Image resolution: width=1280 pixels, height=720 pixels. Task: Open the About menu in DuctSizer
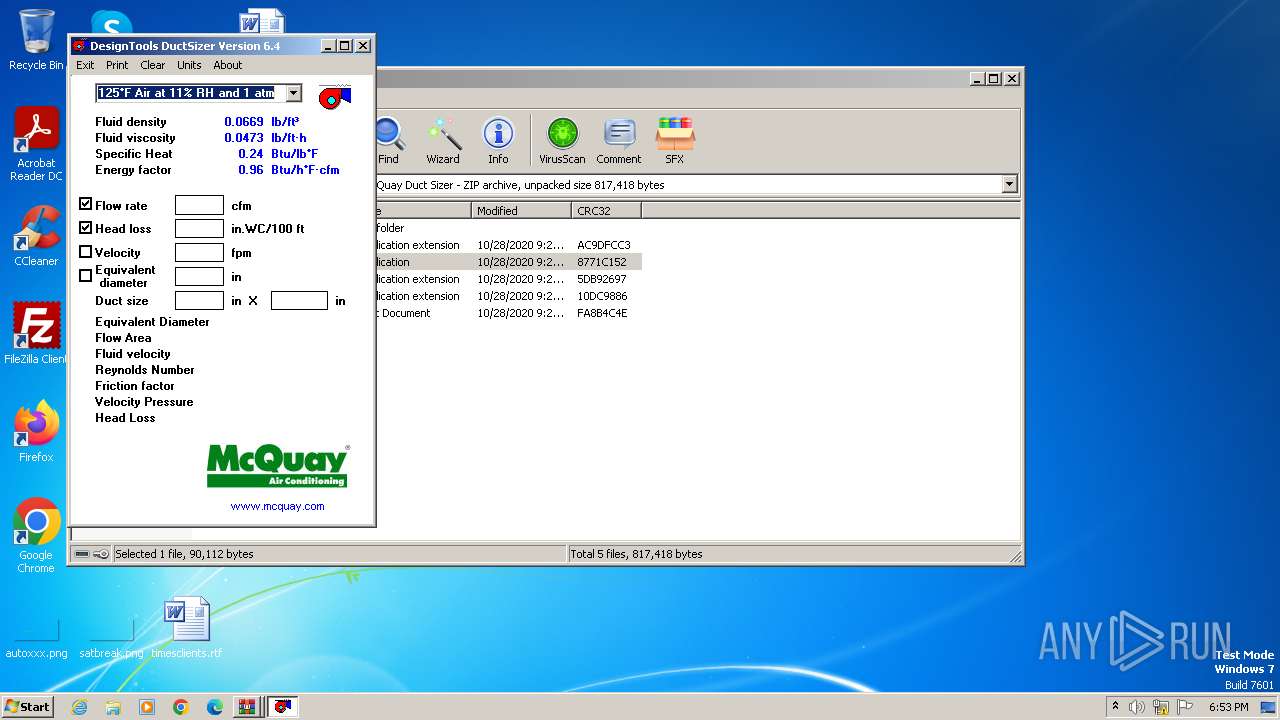[228, 65]
